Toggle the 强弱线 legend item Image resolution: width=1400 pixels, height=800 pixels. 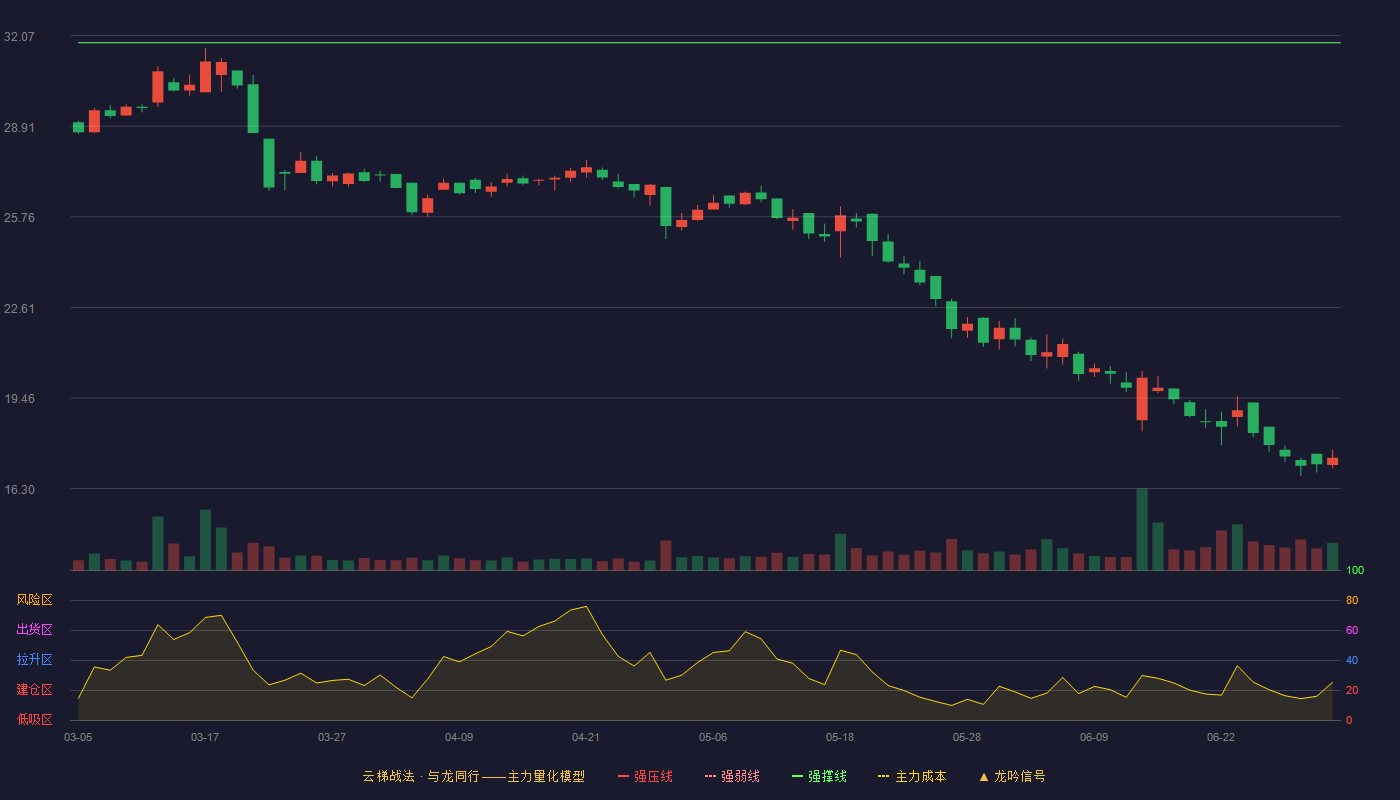click(732, 776)
